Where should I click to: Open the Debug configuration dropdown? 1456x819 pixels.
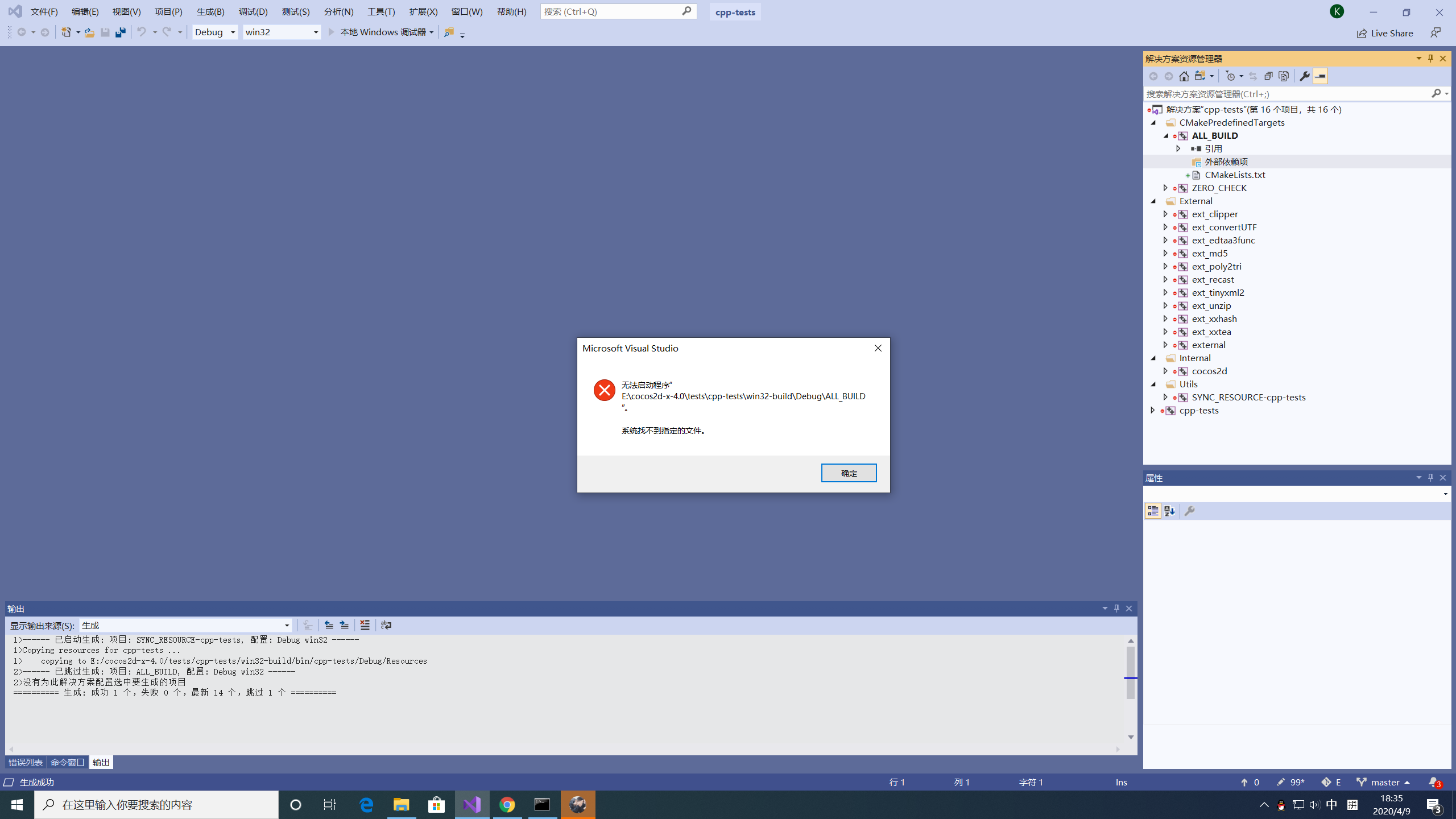(x=215, y=32)
